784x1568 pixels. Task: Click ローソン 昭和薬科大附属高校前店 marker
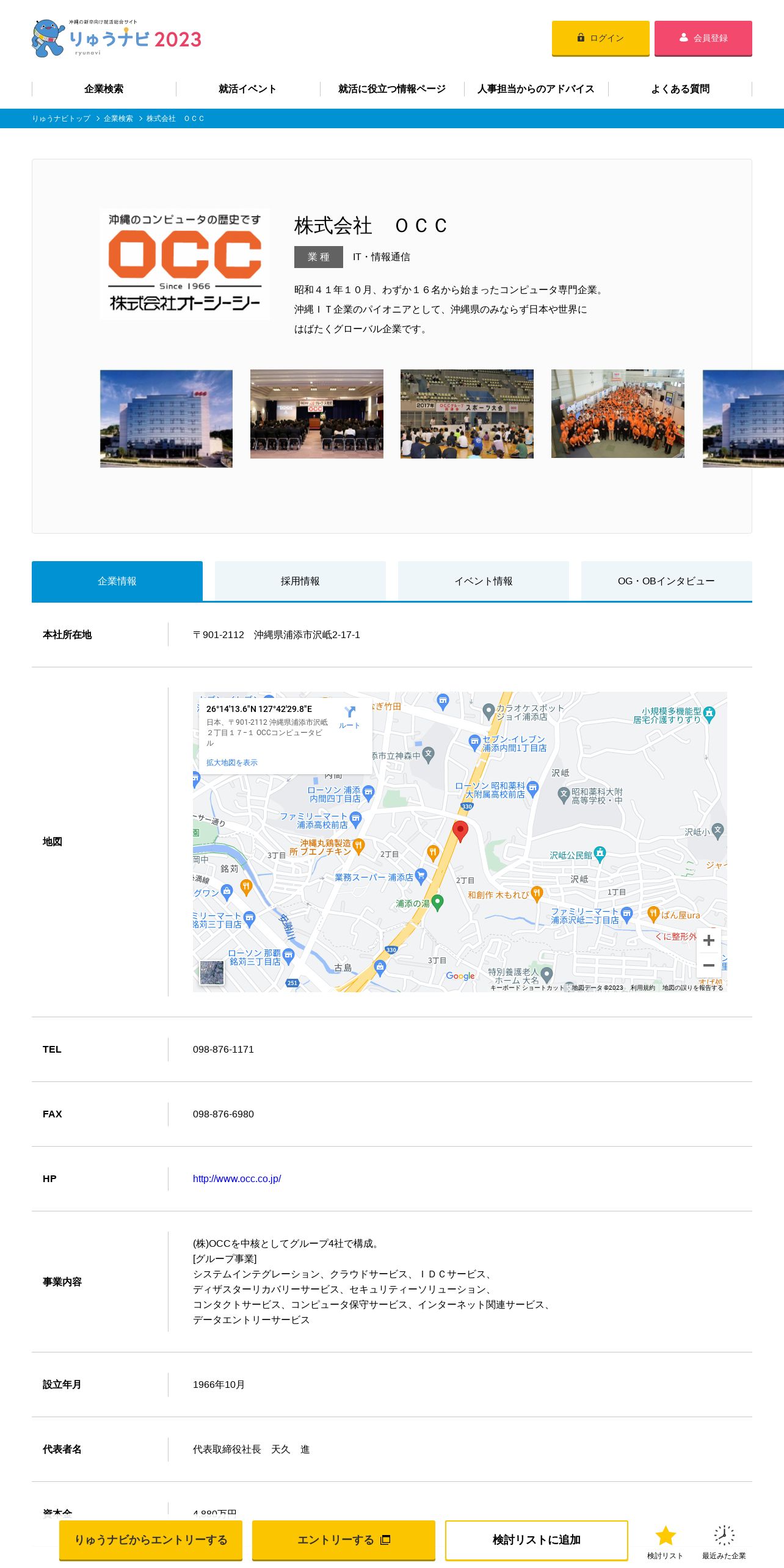532,789
